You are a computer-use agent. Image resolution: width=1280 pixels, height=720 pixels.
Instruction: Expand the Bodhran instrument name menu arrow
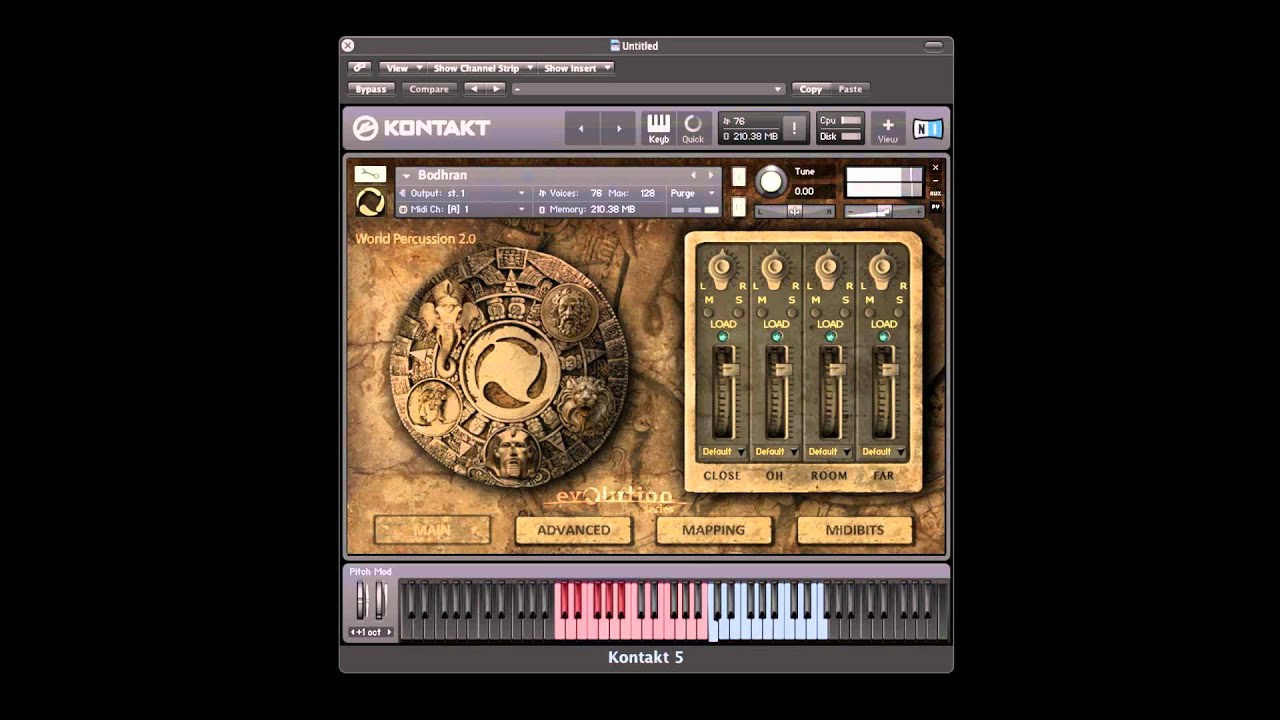click(x=406, y=176)
